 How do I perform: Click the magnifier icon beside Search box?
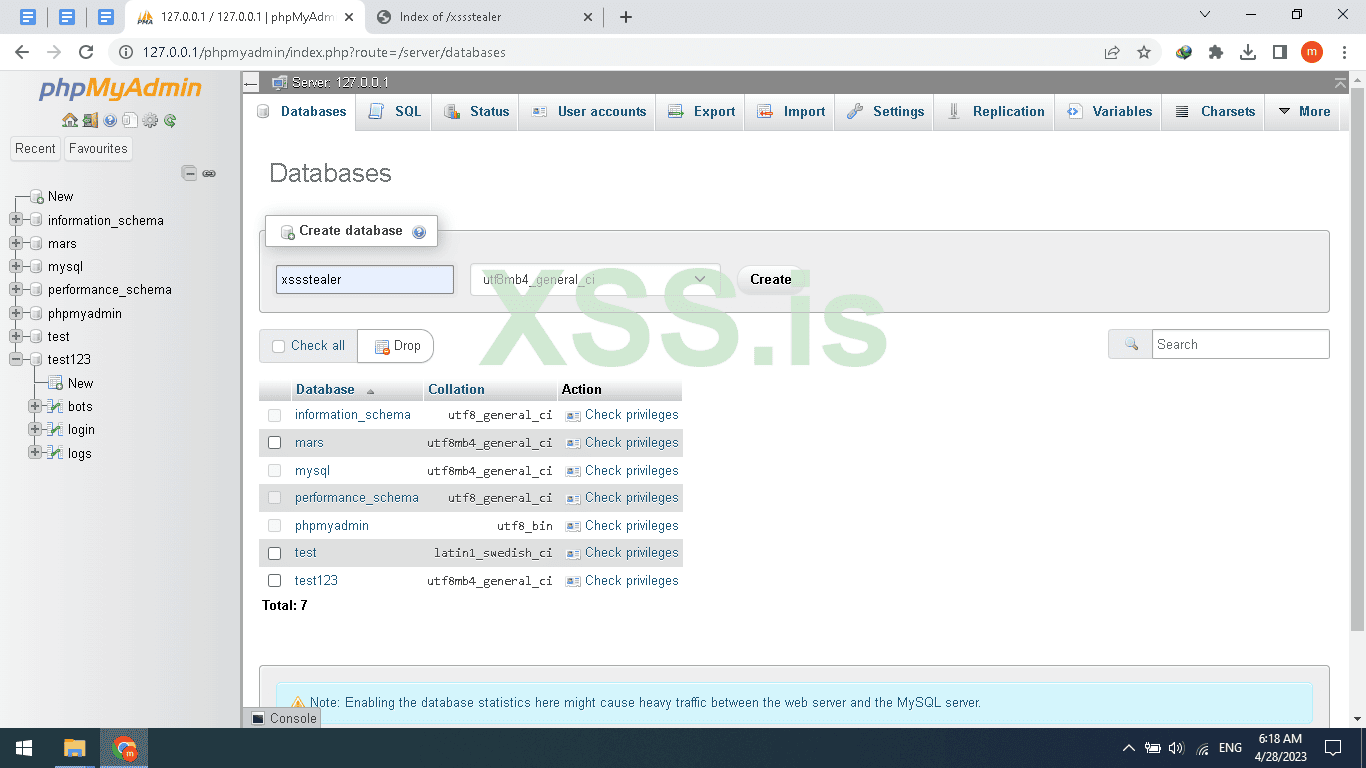1131,344
